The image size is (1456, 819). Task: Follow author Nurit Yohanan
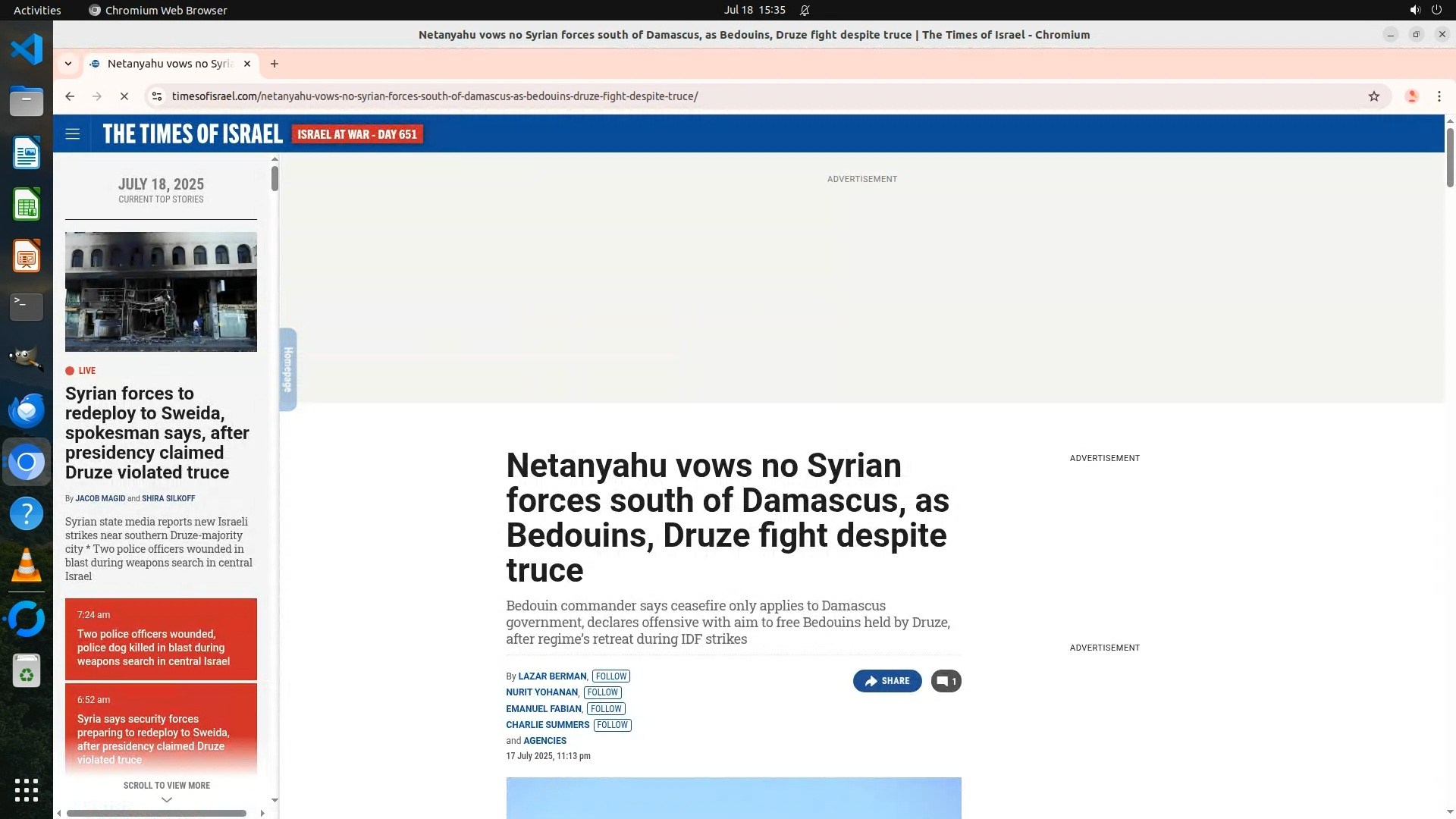click(602, 692)
